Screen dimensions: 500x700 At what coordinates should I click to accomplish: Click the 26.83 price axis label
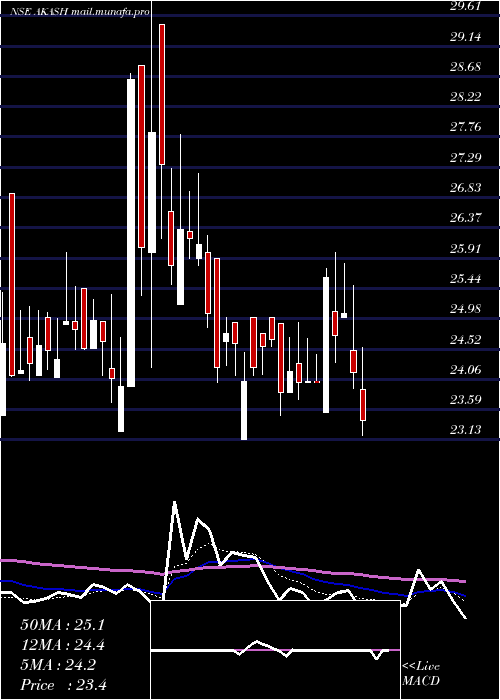pos(466,188)
